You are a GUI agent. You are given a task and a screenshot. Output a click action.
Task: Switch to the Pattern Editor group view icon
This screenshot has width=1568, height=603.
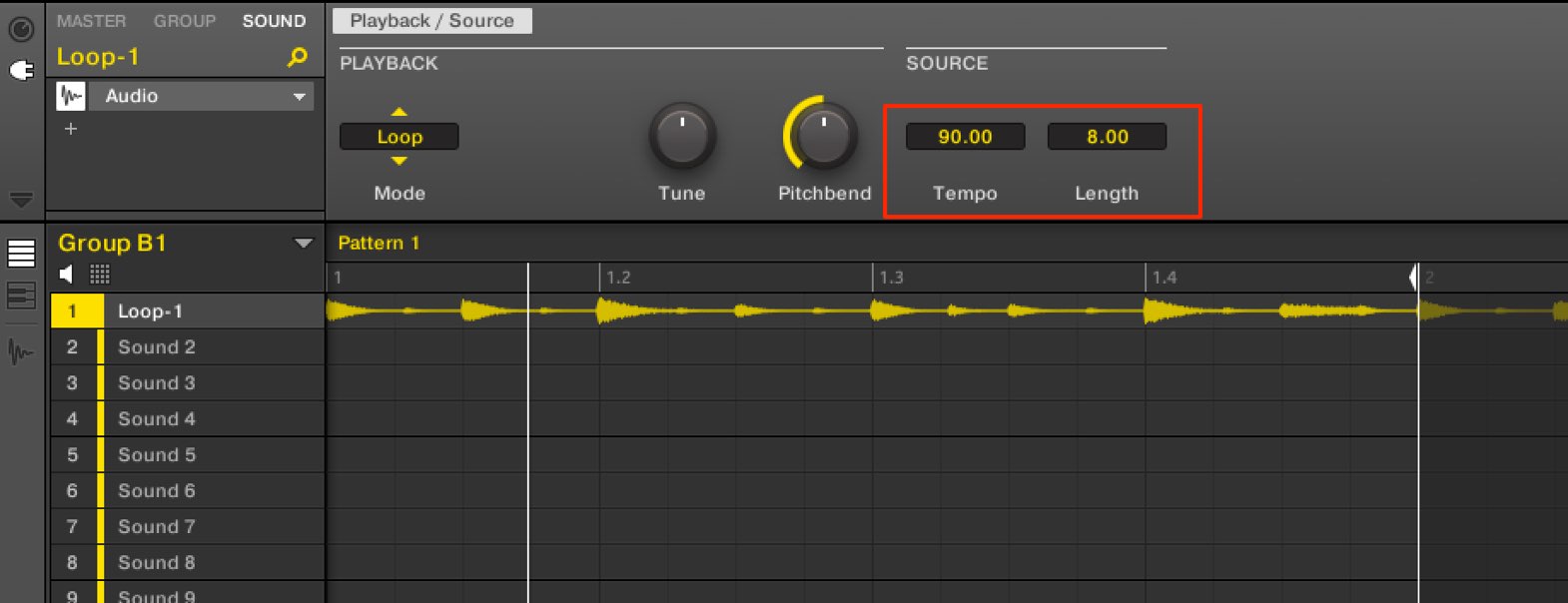[x=21, y=254]
